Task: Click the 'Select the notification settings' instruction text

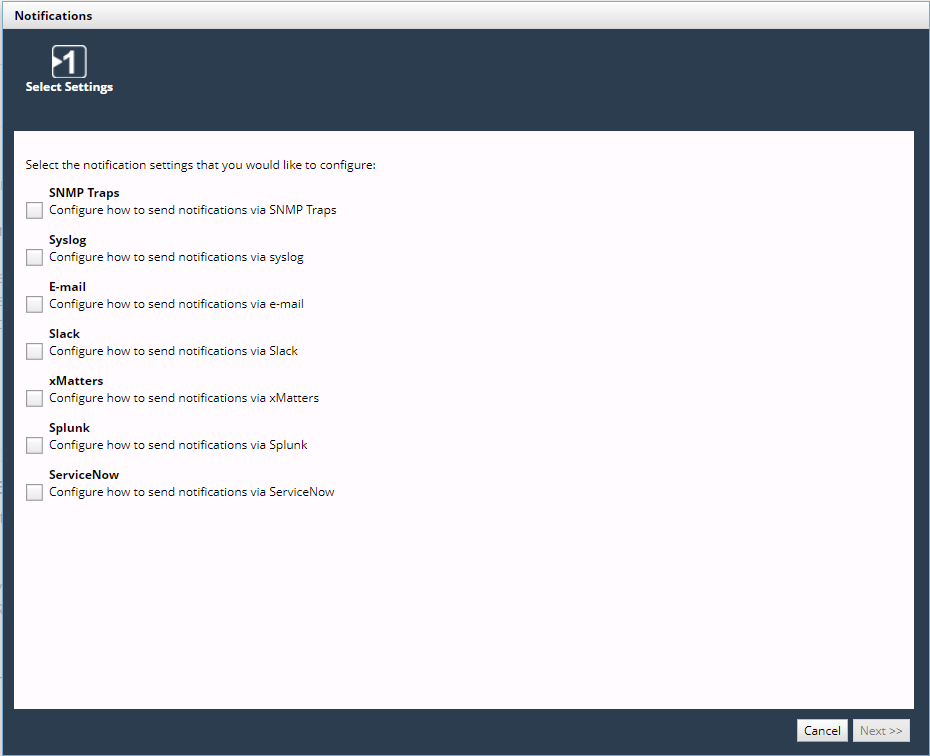Action: click(x=200, y=165)
